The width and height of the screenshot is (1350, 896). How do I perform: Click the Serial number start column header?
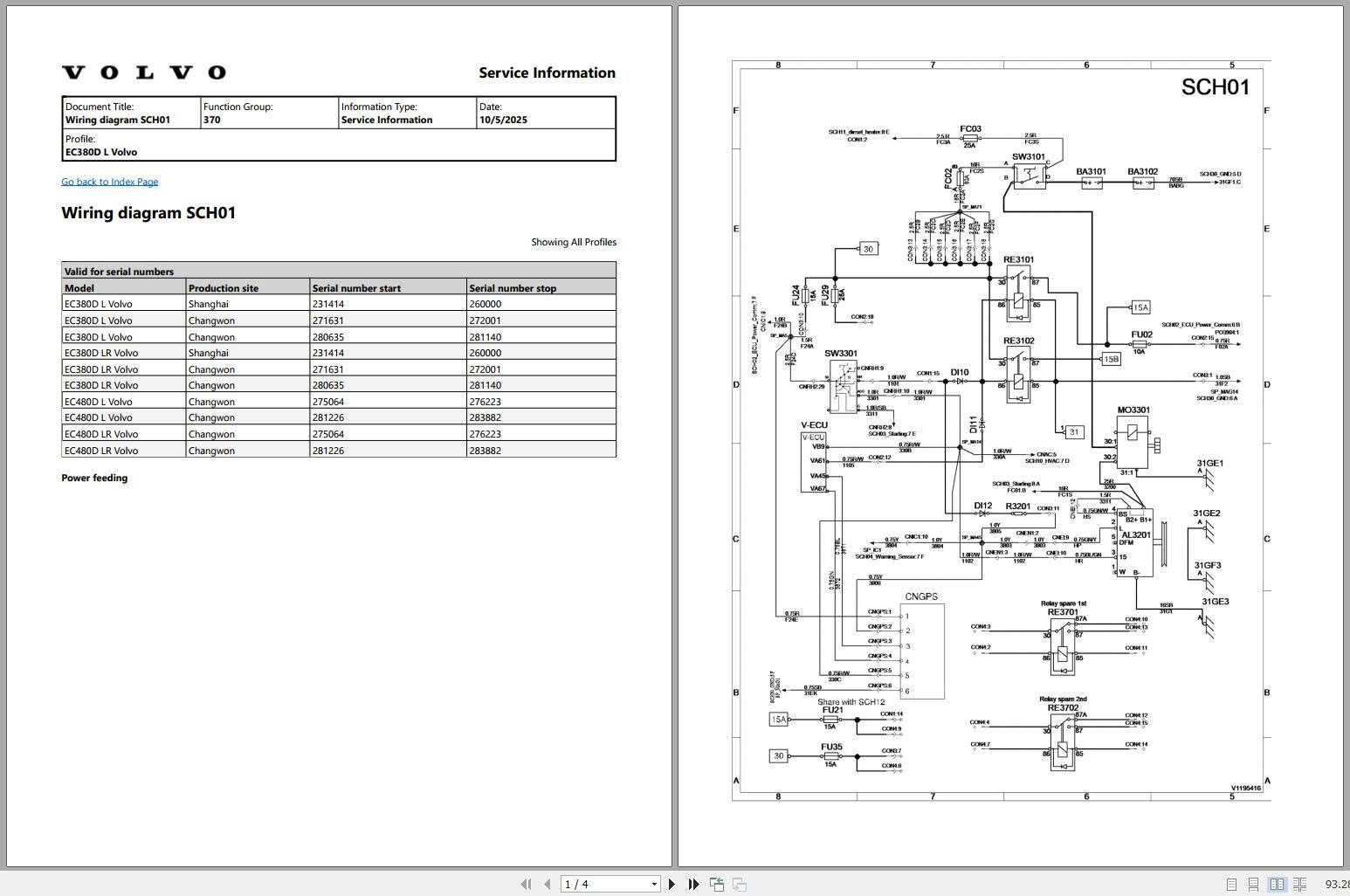point(355,287)
